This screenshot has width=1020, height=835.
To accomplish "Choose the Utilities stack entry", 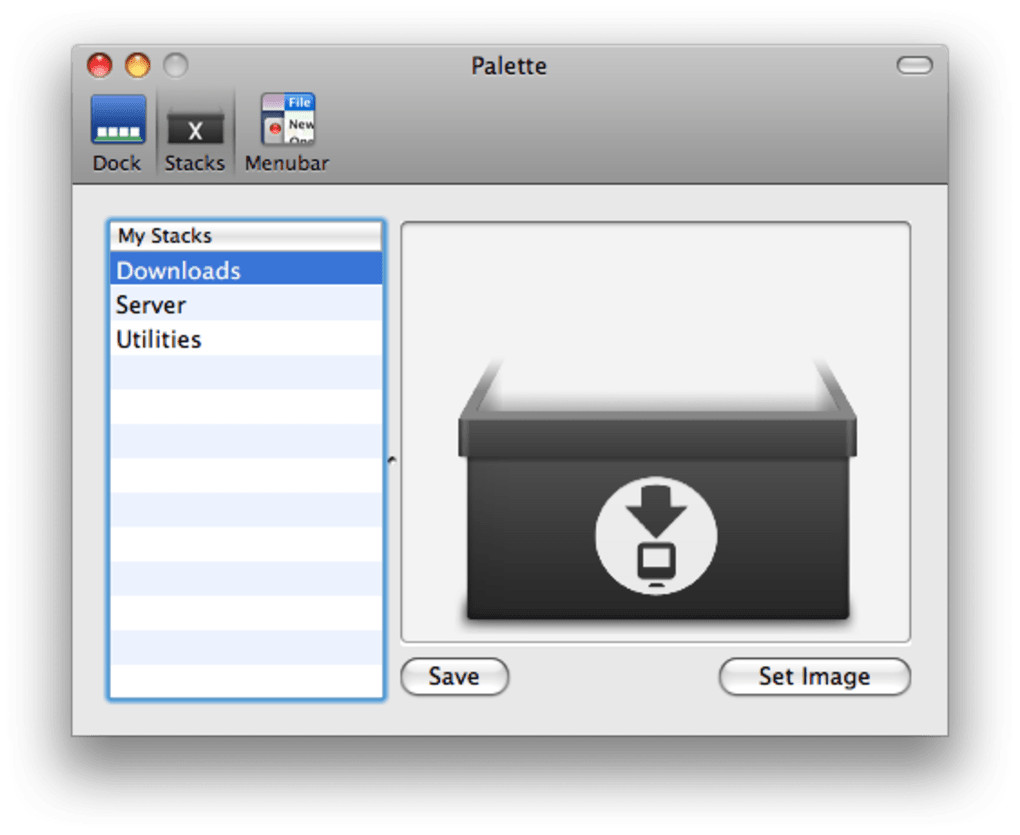I will (246, 339).
